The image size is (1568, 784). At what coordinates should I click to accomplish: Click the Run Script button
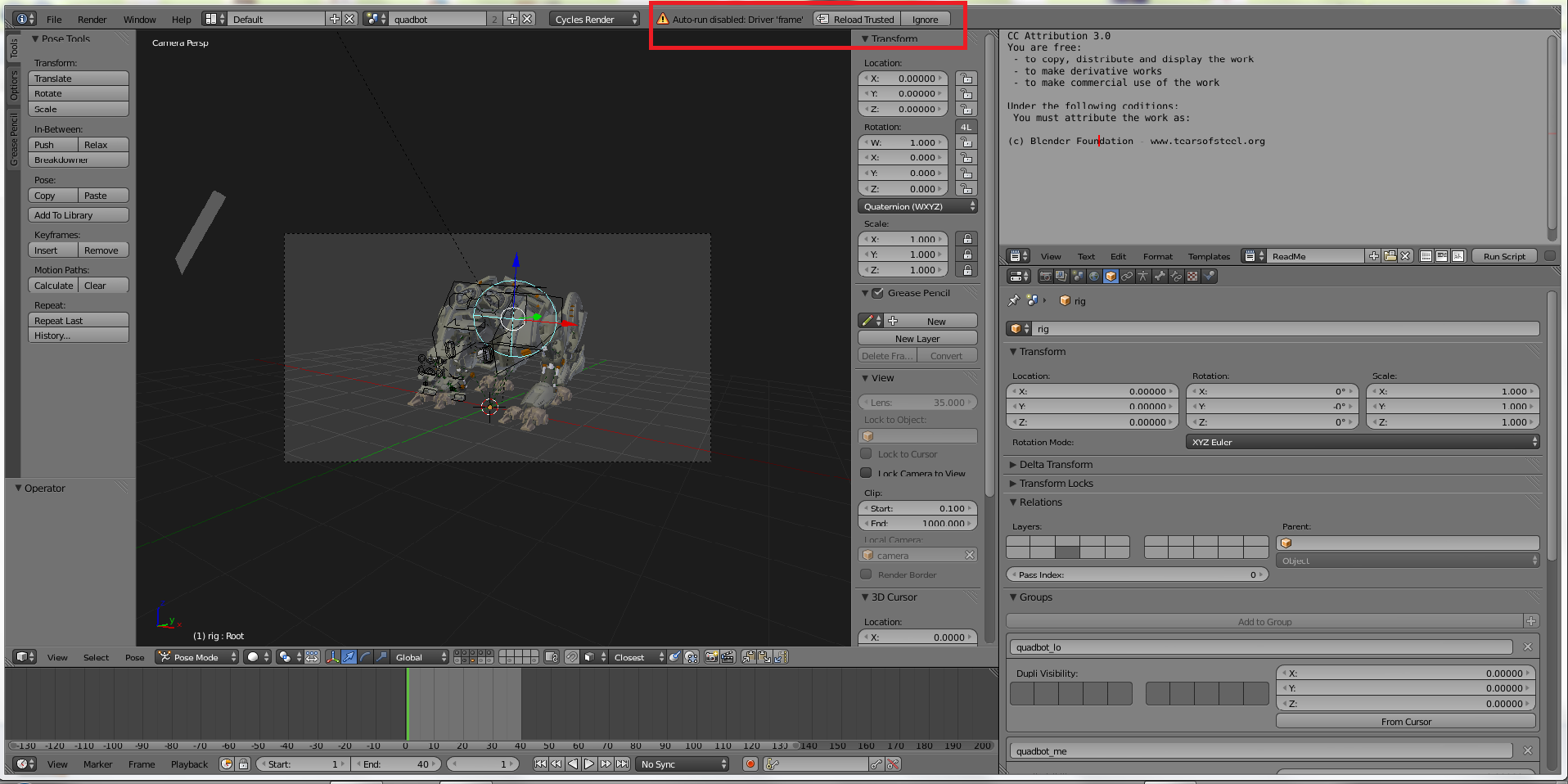[1504, 256]
